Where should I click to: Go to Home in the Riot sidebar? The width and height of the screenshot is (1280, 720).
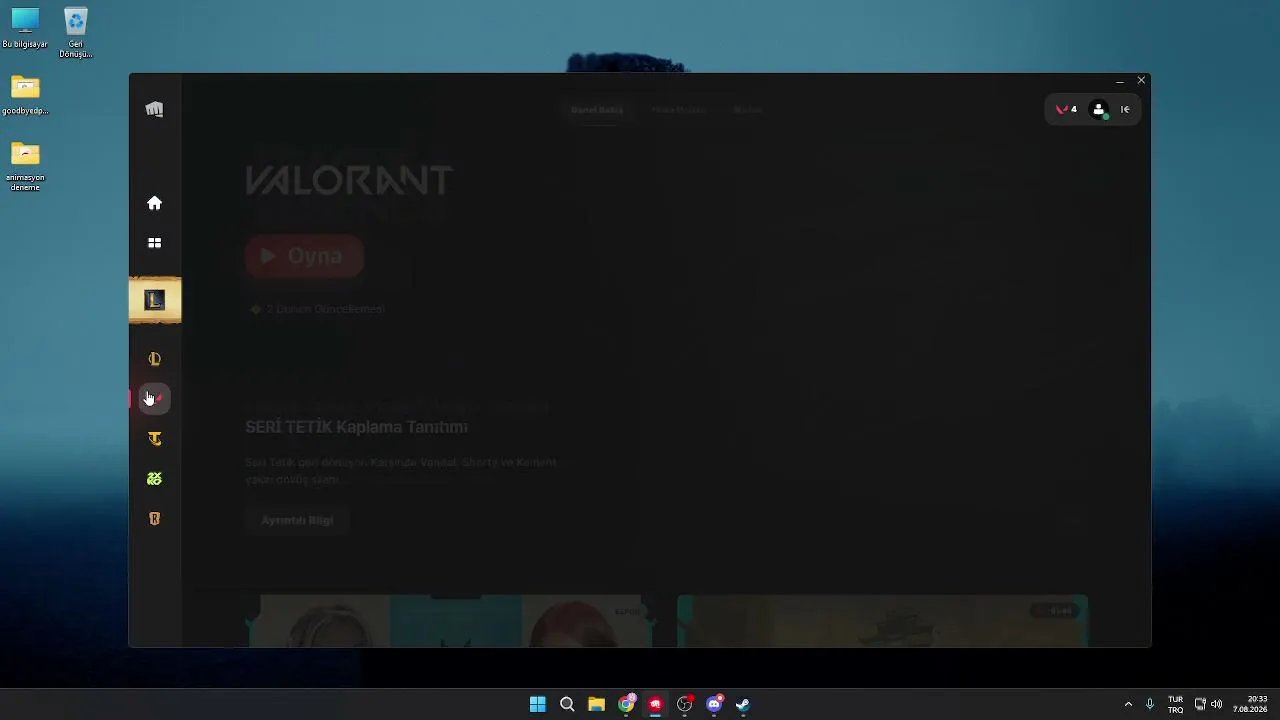pyautogui.click(x=154, y=203)
